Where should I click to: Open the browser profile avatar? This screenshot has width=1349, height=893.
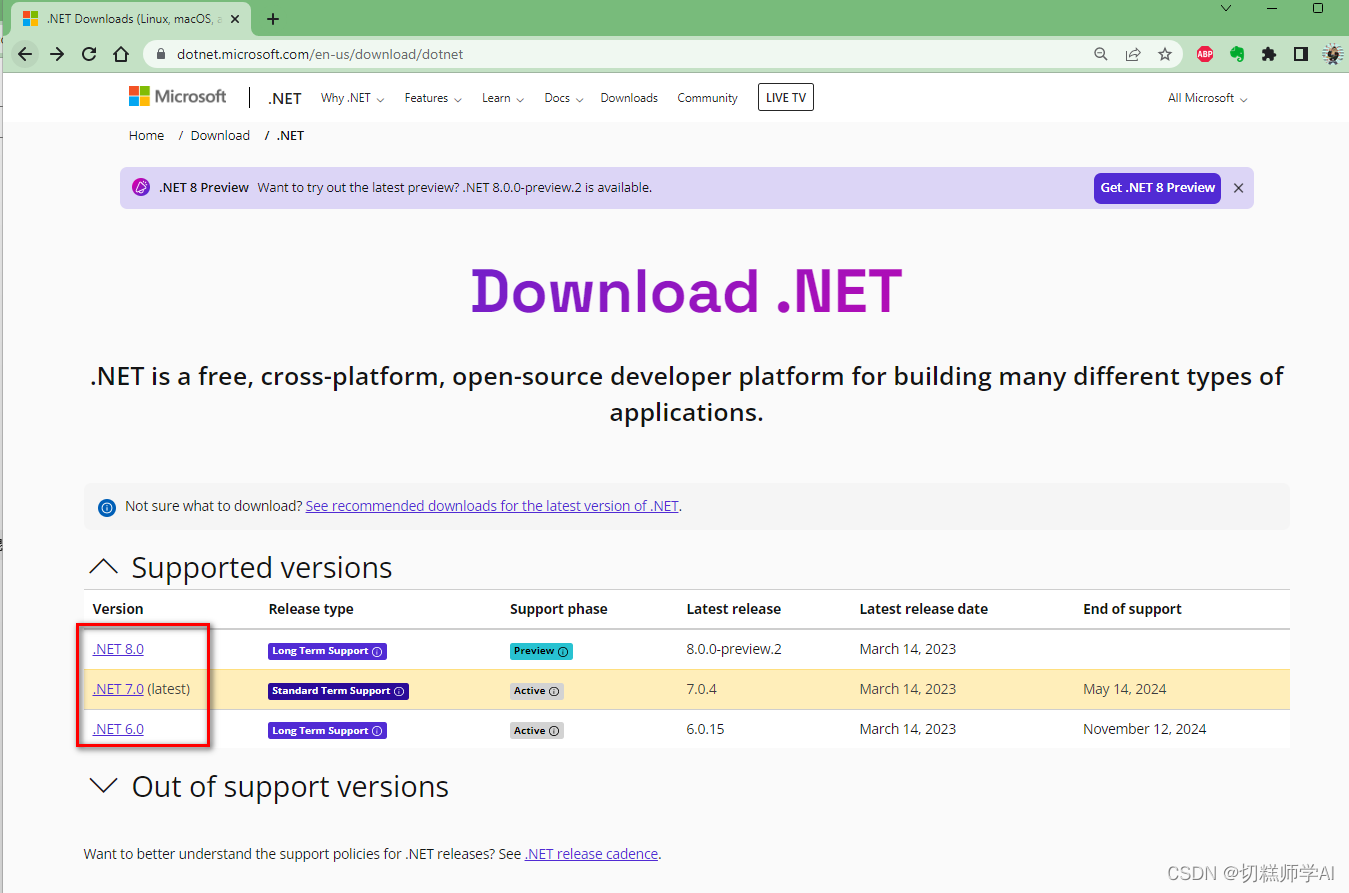(1333, 54)
